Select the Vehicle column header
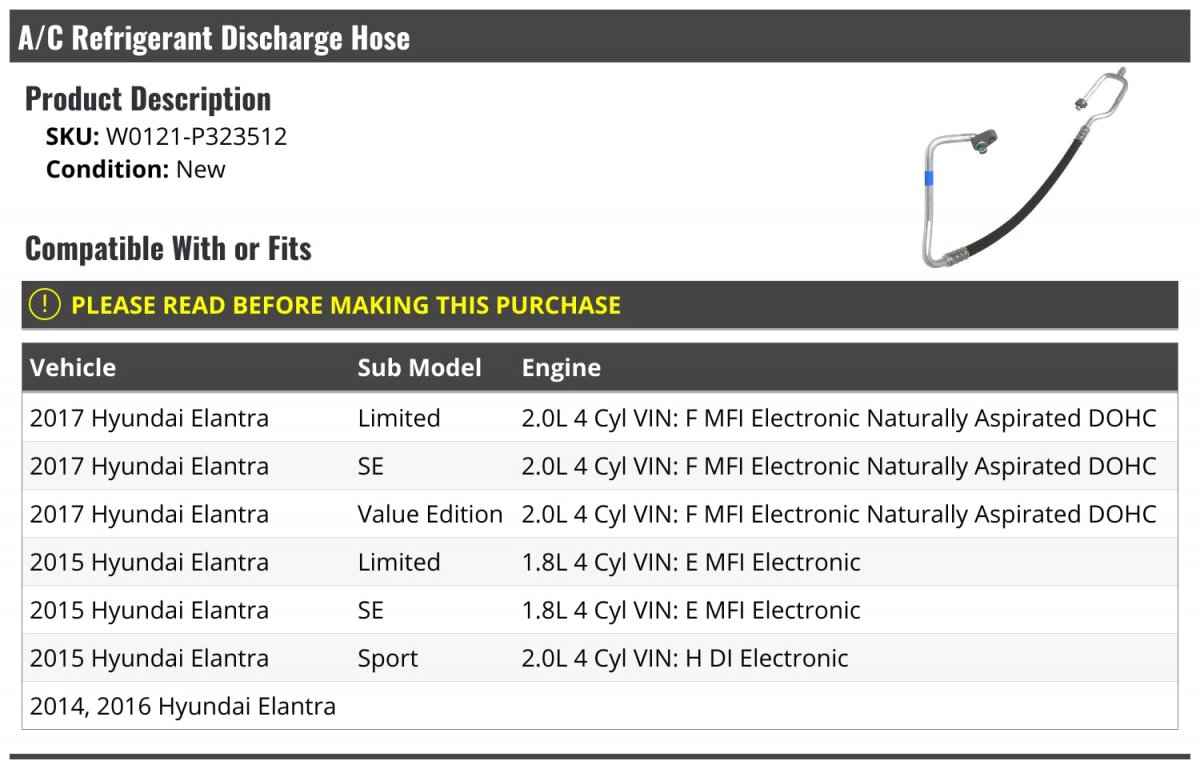The image size is (1200, 769). click(73, 367)
